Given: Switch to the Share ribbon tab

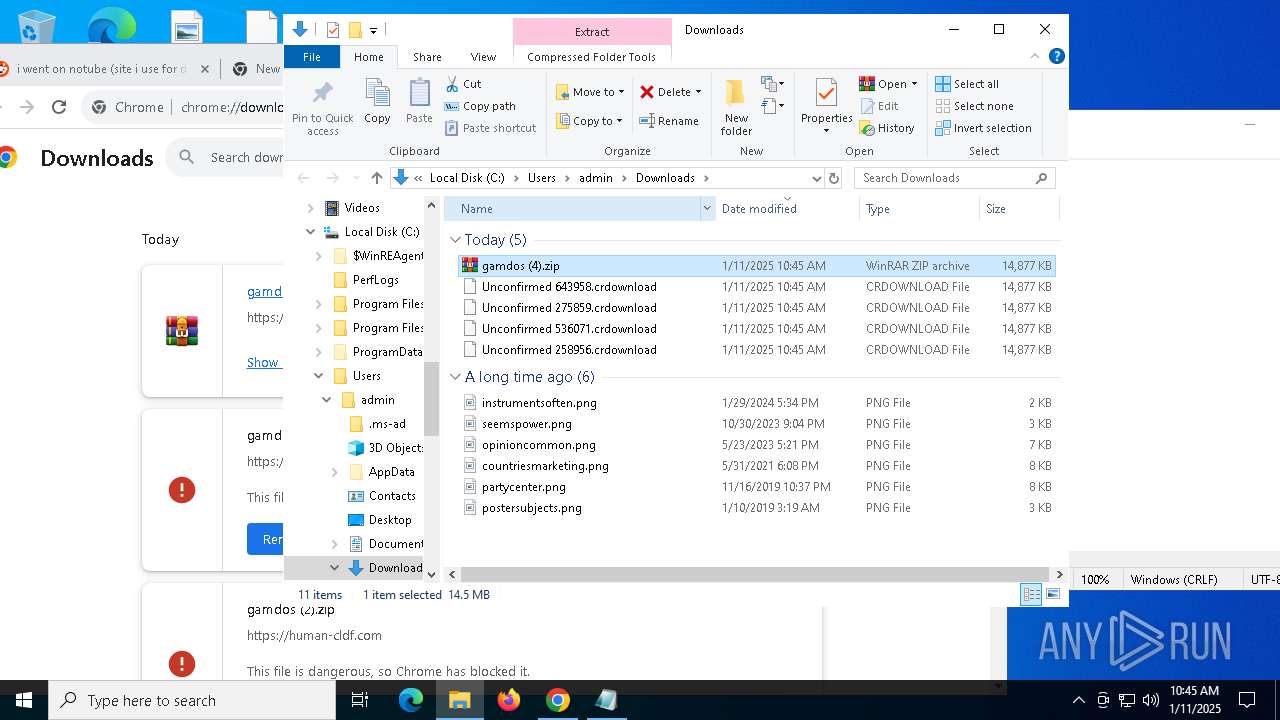Looking at the screenshot, I should (427, 57).
